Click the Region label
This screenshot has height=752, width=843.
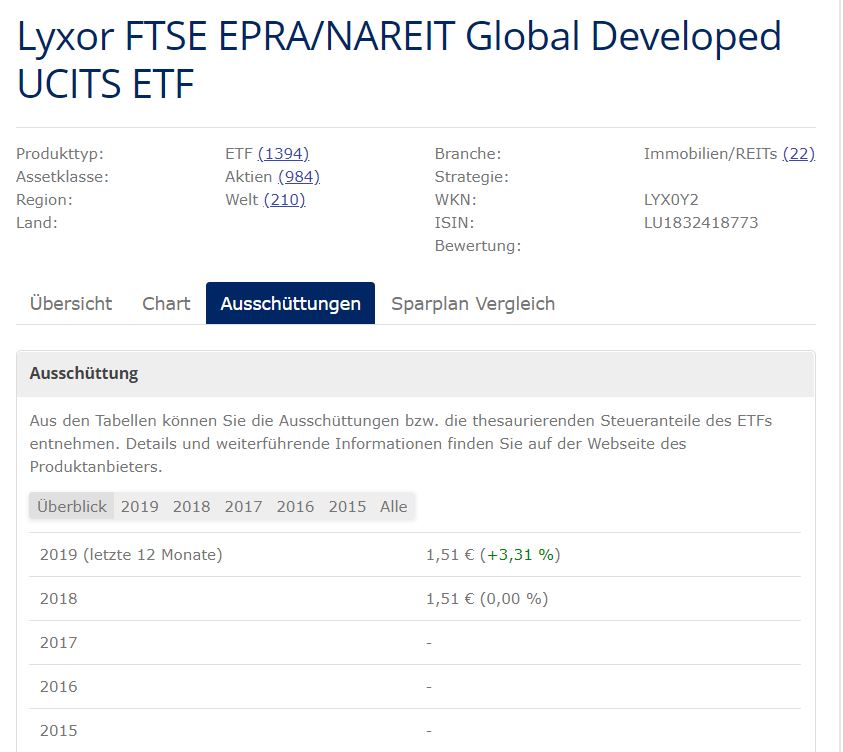coord(45,200)
